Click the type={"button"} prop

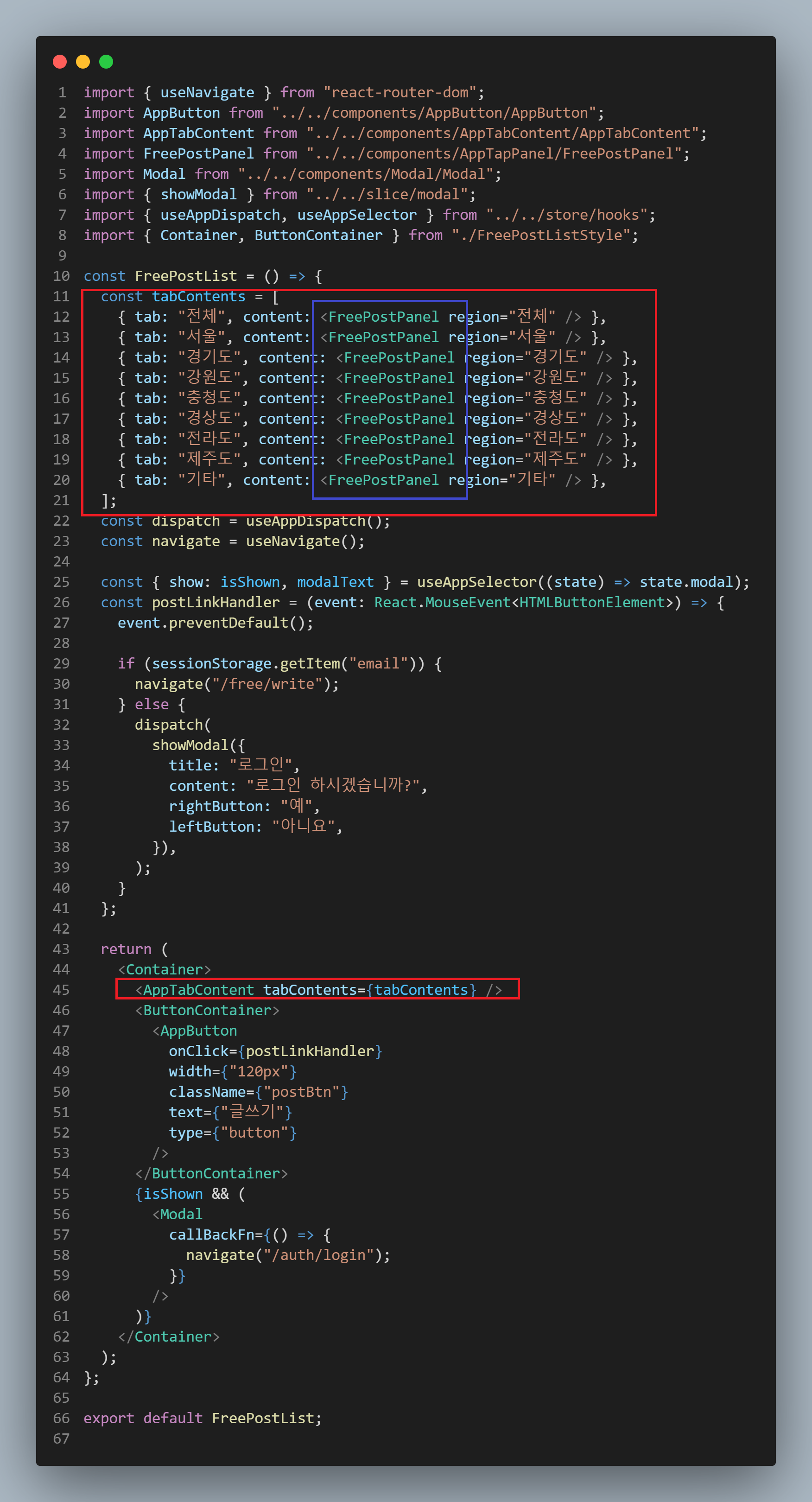pyautogui.click(x=233, y=1133)
